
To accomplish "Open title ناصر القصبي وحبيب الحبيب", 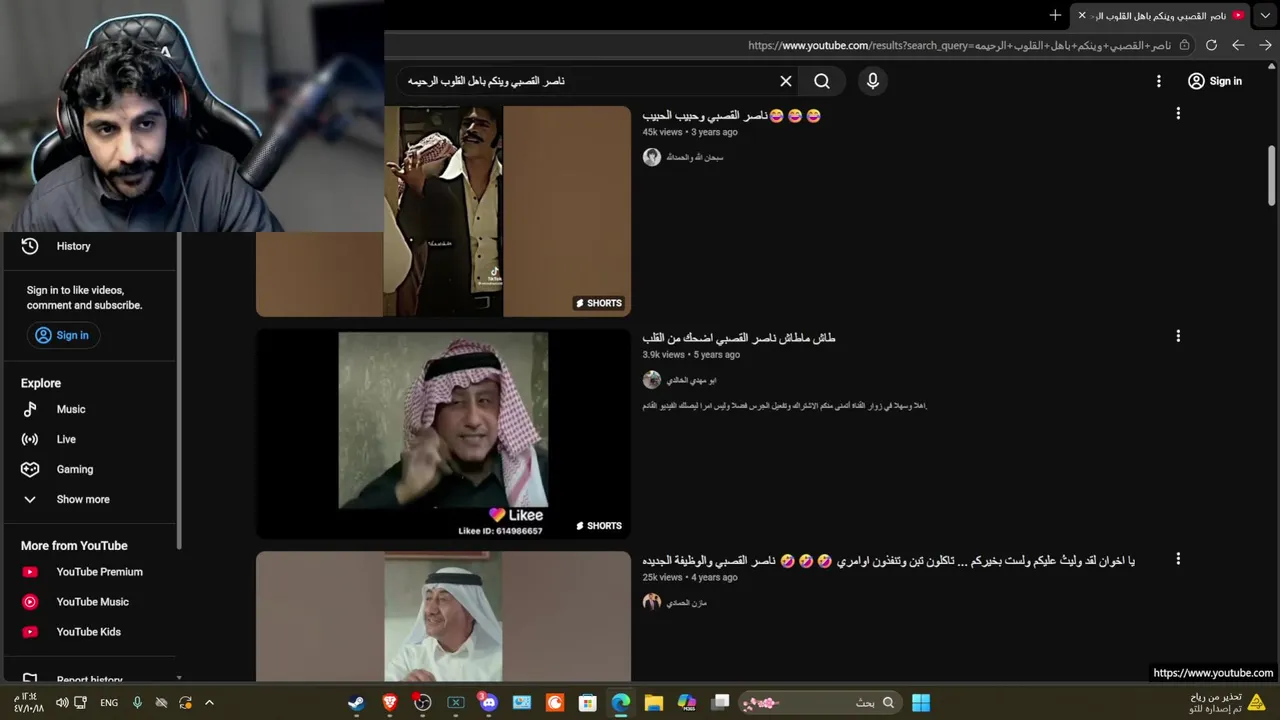I will tap(732, 116).
